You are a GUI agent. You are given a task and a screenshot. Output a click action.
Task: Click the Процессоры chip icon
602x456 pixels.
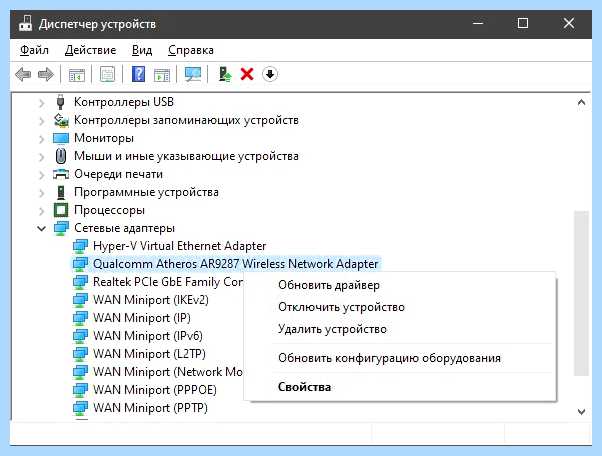click(x=61, y=210)
